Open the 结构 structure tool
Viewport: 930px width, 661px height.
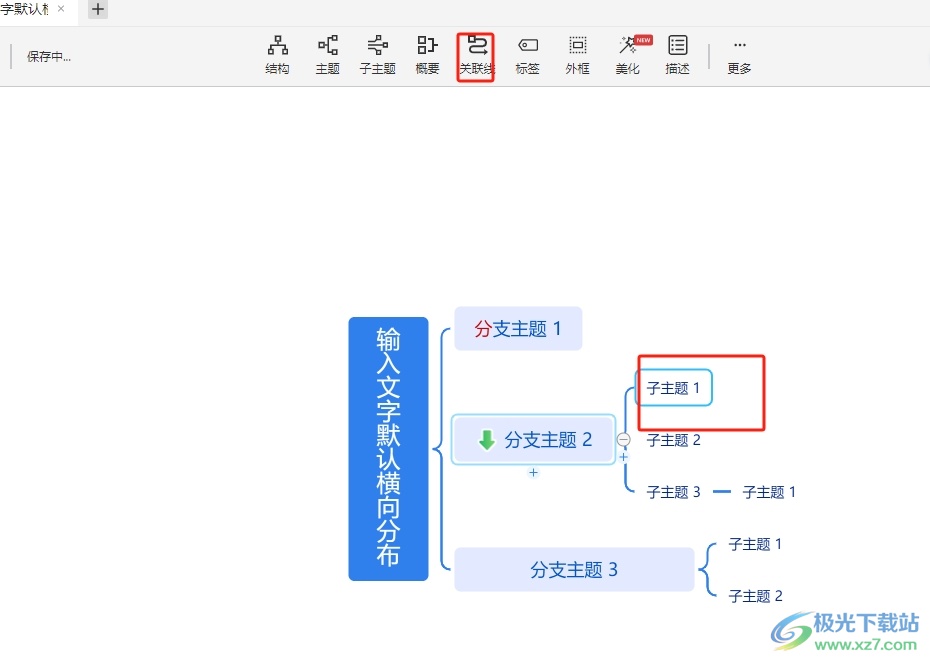point(277,55)
